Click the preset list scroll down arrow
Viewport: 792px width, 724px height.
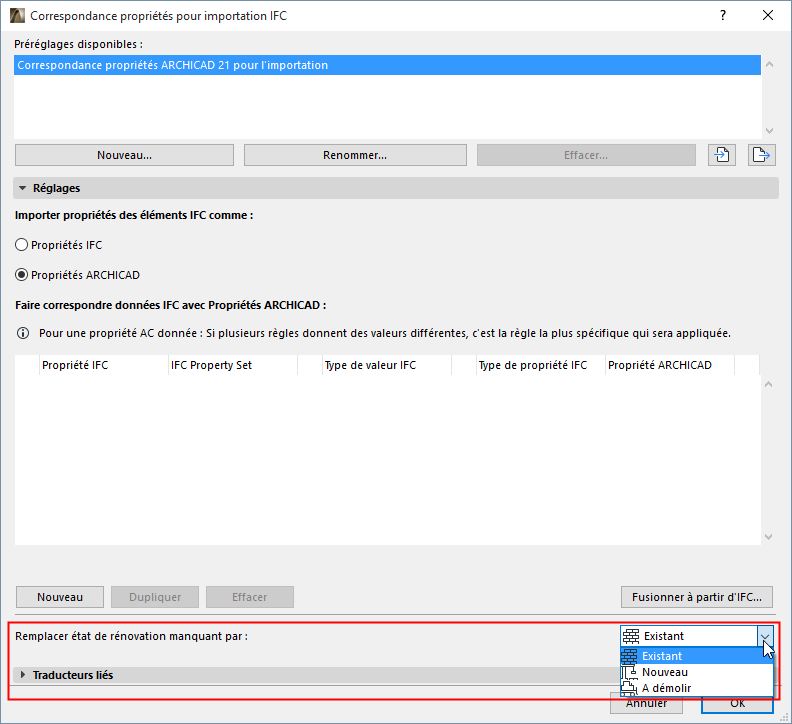(769, 130)
